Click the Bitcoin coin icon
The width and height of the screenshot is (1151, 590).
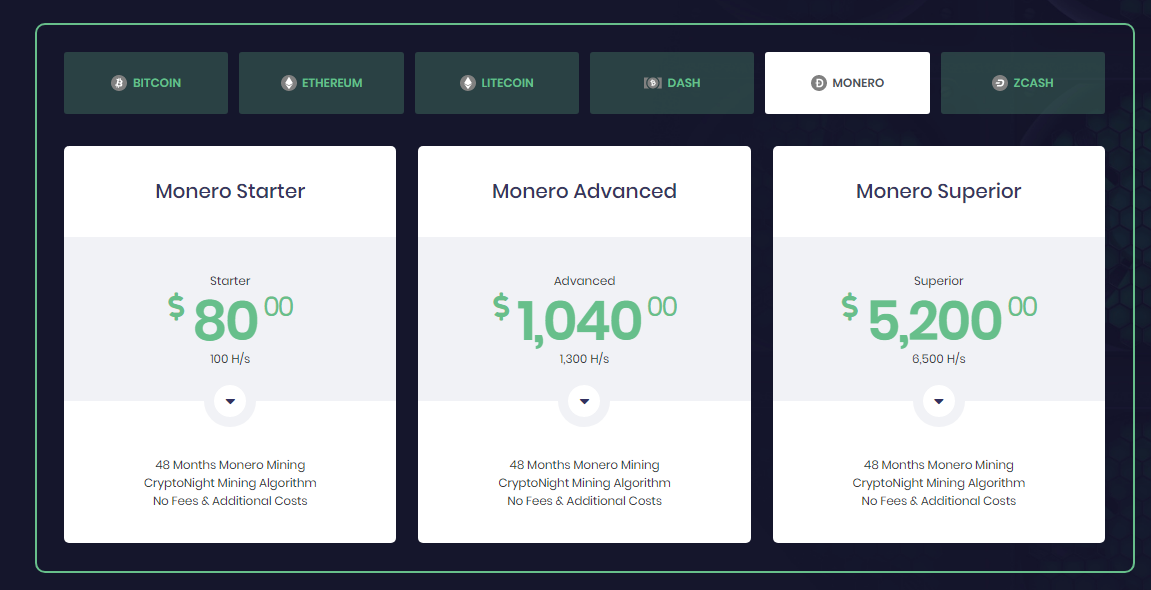click(119, 83)
